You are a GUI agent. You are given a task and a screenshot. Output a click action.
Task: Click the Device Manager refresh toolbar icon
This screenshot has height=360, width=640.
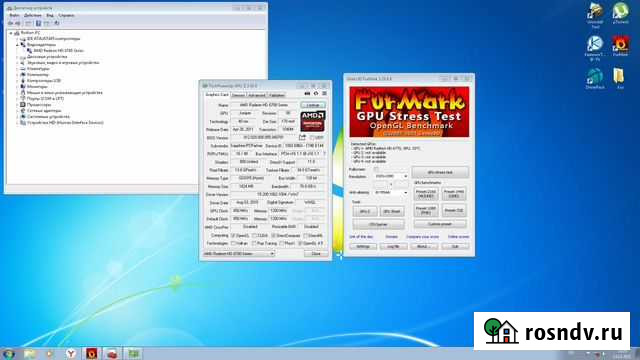pyautogui.click(x=57, y=23)
